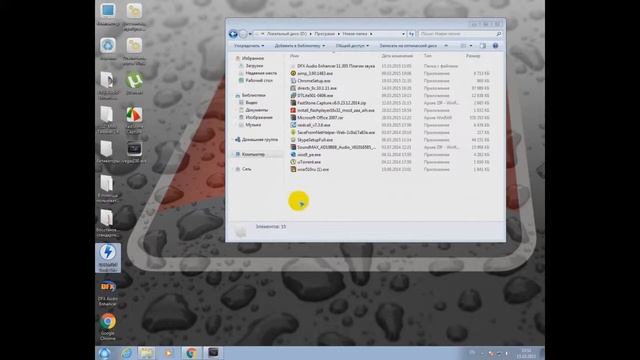Select Сеть in the navigation pane
Image resolution: width=640 pixels, height=360 pixels.
click(247, 169)
